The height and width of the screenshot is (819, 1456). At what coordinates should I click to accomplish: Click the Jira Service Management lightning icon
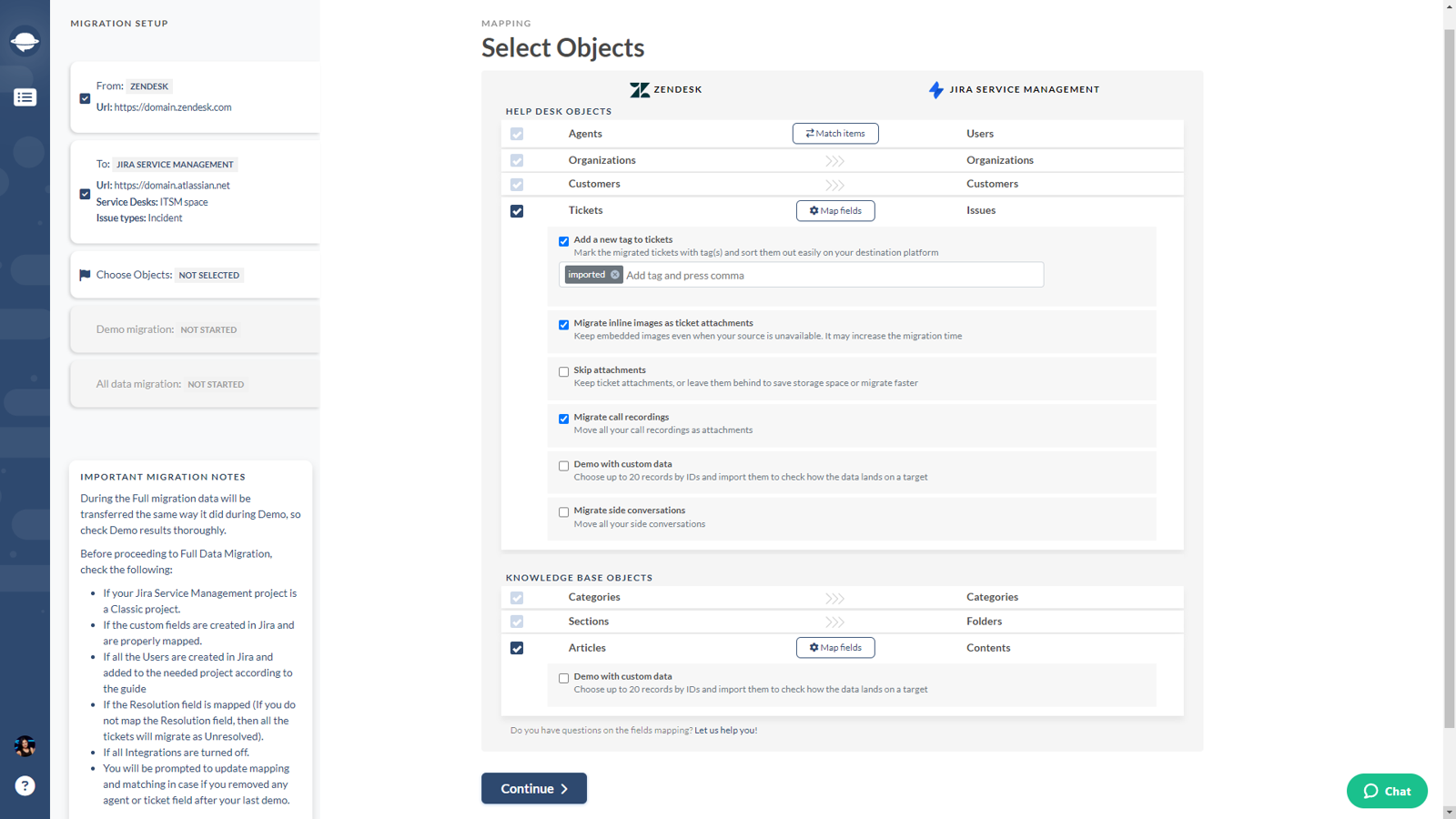(x=935, y=90)
